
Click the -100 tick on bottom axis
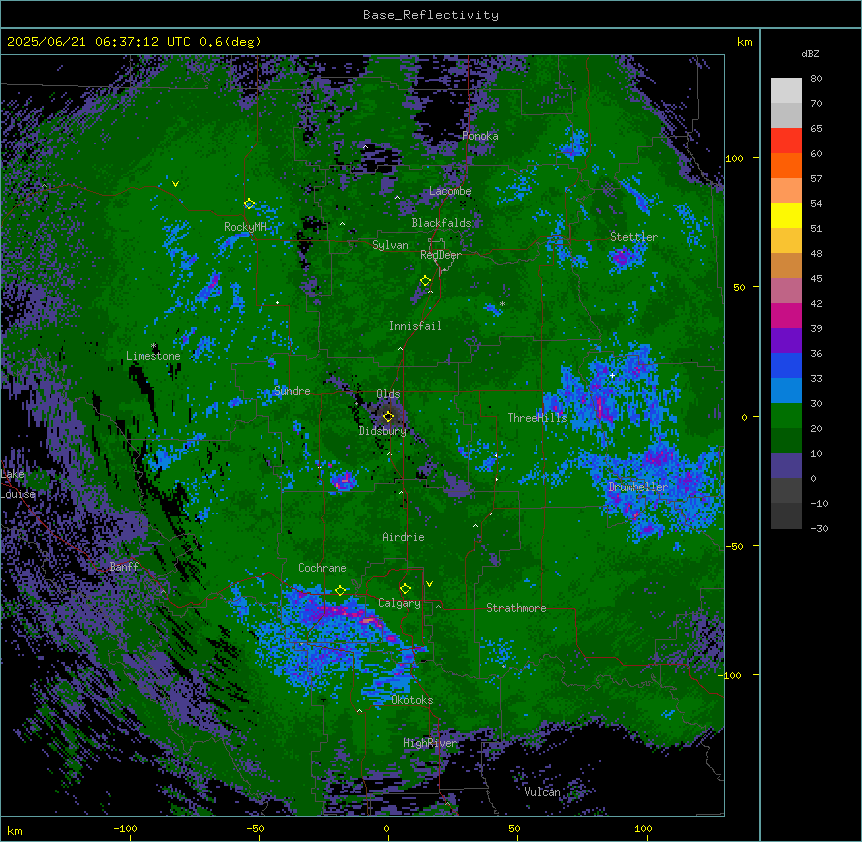[125, 828]
